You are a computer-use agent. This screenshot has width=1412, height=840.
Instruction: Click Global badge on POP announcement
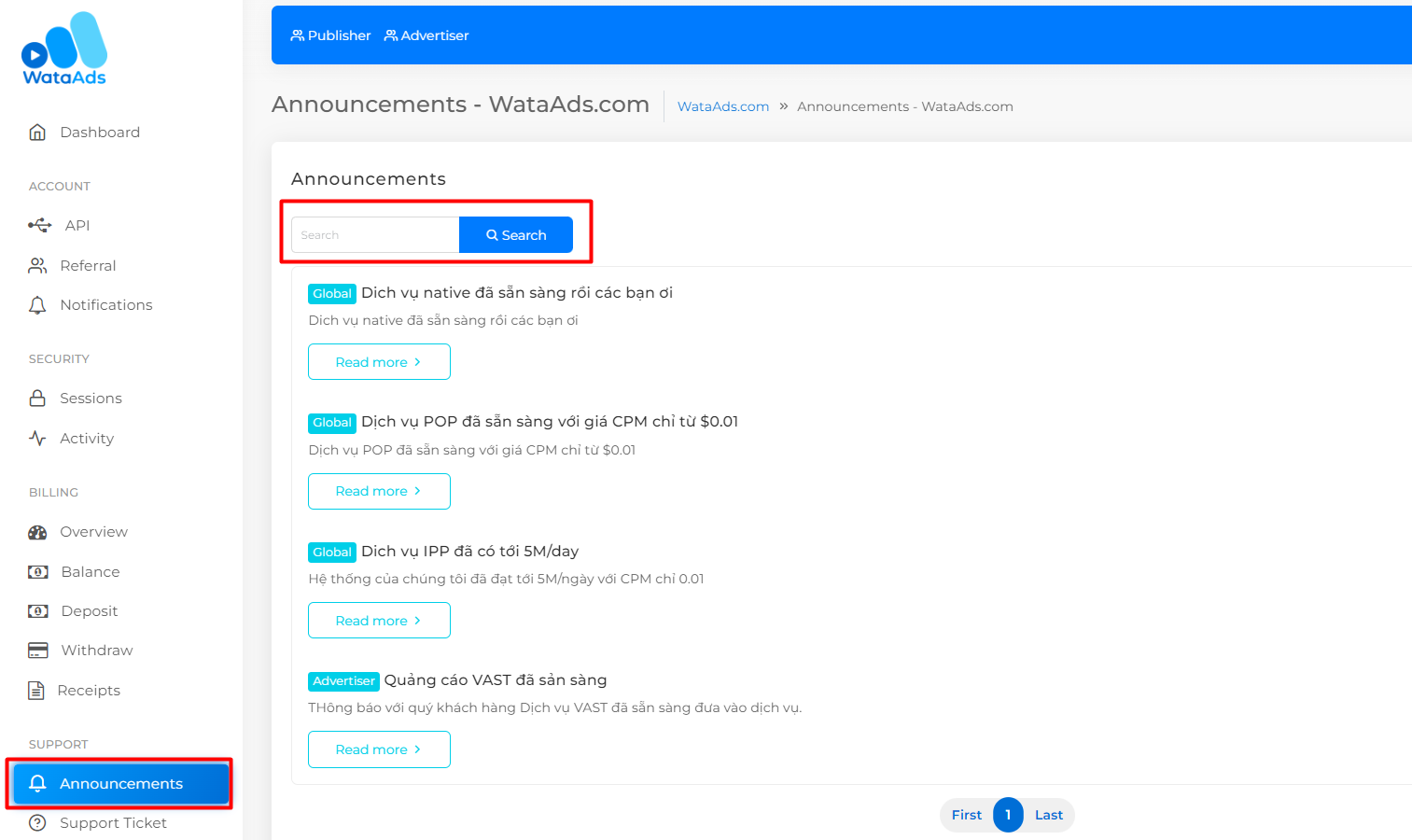(332, 423)
